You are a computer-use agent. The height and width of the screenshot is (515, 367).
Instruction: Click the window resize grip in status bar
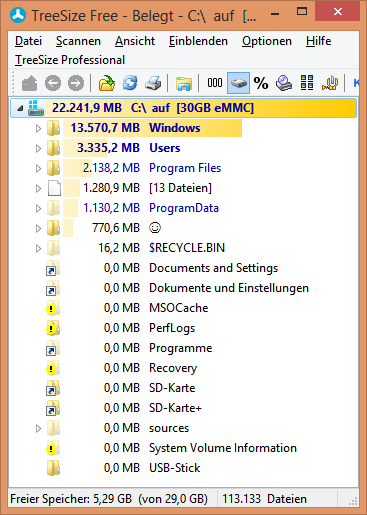[353, 501]
